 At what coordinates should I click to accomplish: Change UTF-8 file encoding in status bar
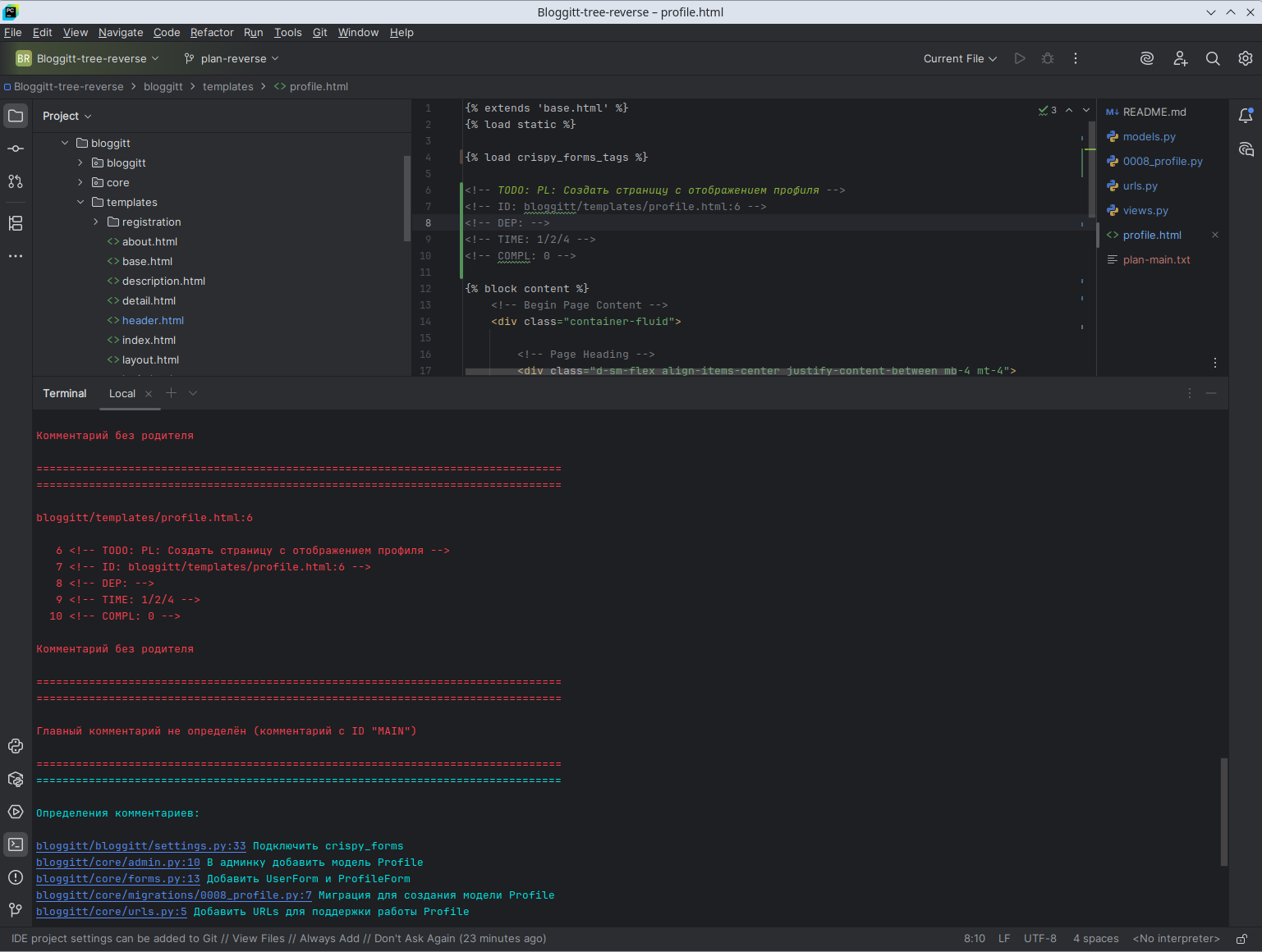[1040, 938]
